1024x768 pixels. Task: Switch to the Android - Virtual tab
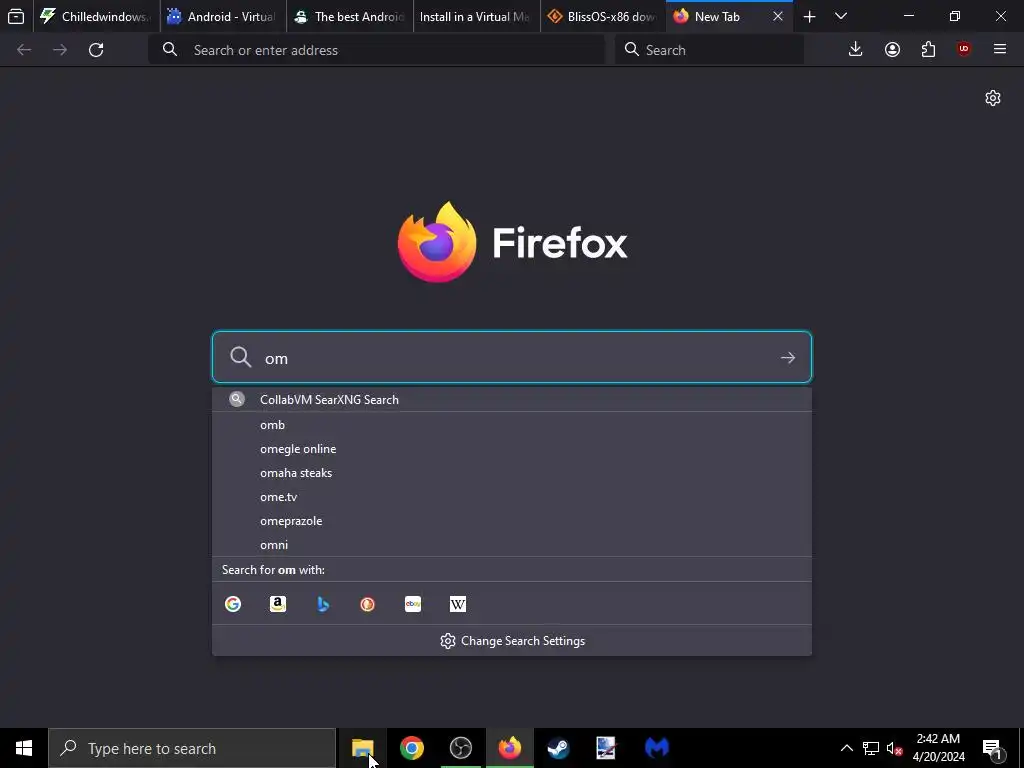click(223, 16)
